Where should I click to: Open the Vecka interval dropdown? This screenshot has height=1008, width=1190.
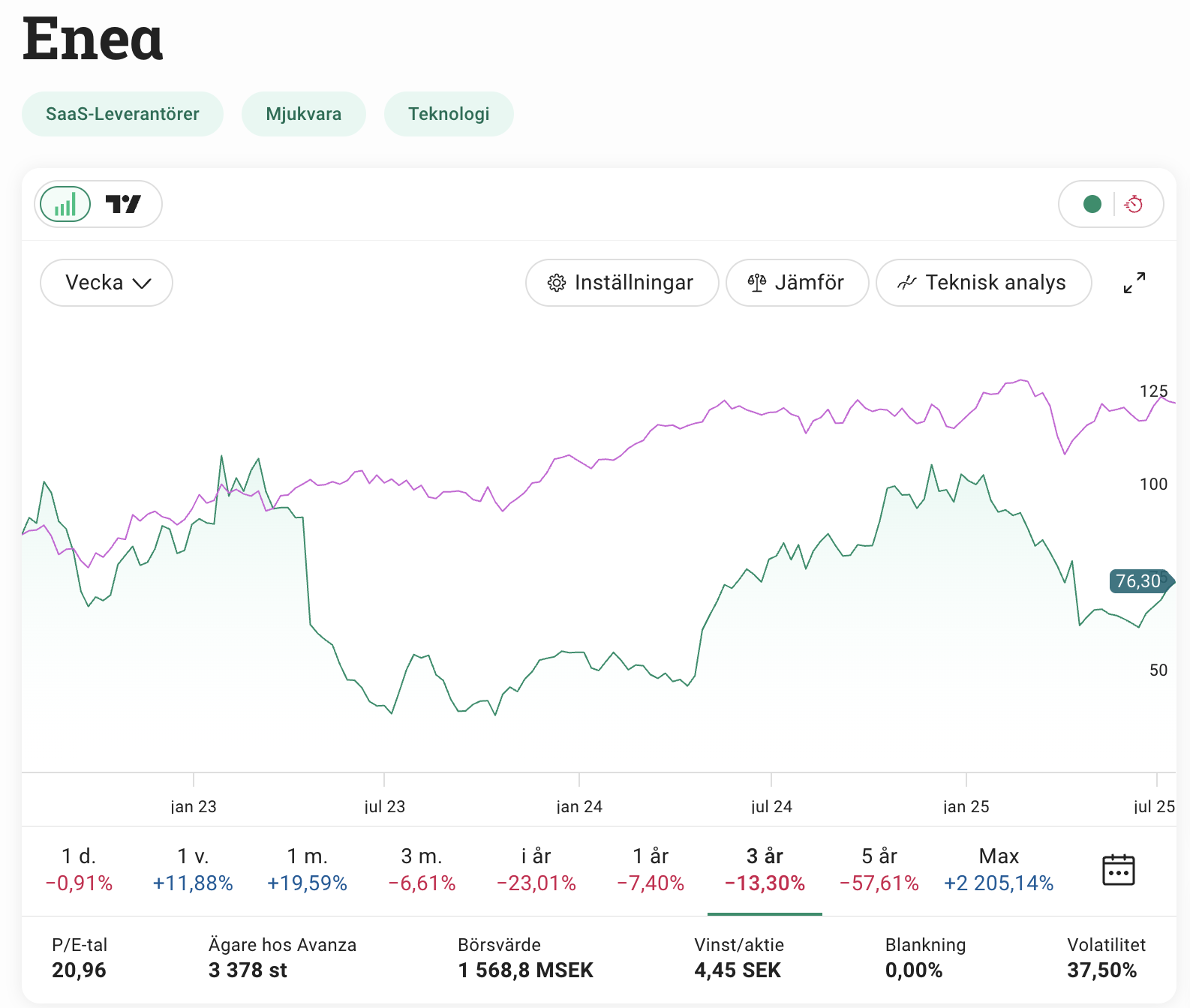106,283
